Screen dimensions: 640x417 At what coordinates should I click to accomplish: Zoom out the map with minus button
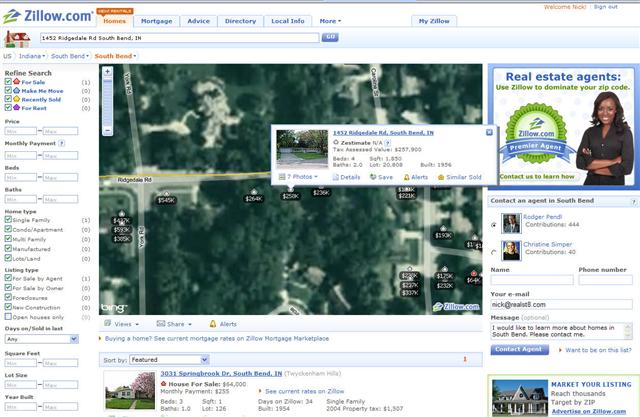[107, 131]
